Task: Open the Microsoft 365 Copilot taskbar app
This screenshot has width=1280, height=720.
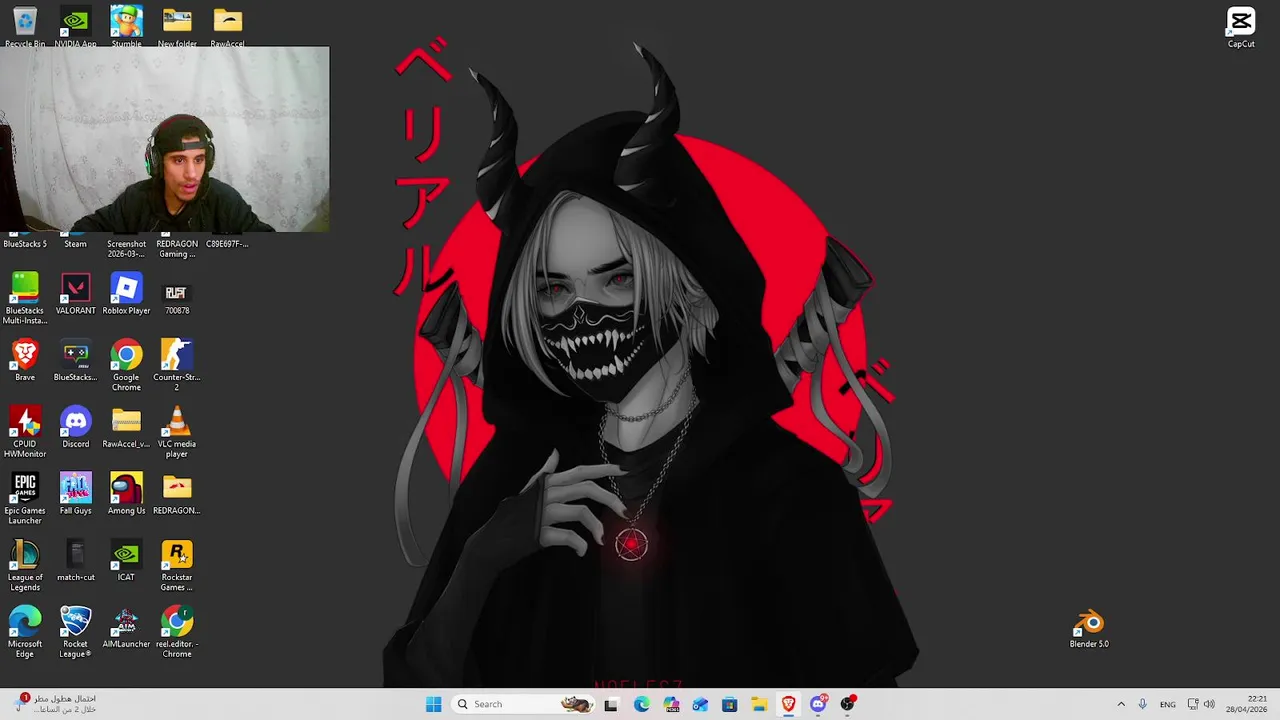Action: pyautogui.click(x=671, y=704)
